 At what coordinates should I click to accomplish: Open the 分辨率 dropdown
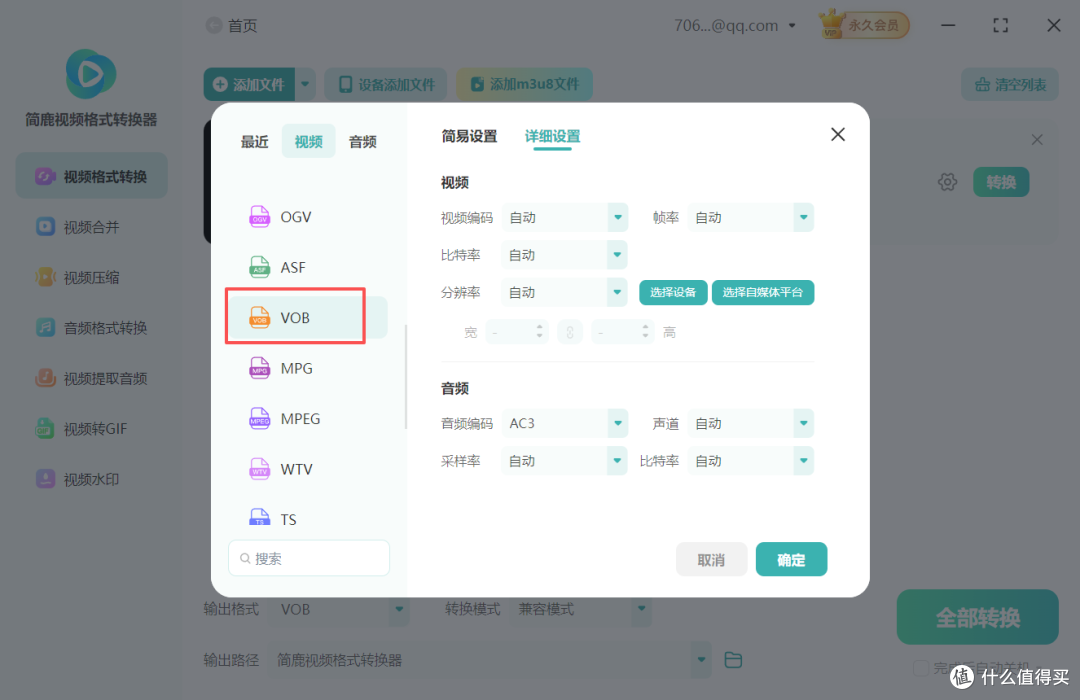tap(565, 292)
